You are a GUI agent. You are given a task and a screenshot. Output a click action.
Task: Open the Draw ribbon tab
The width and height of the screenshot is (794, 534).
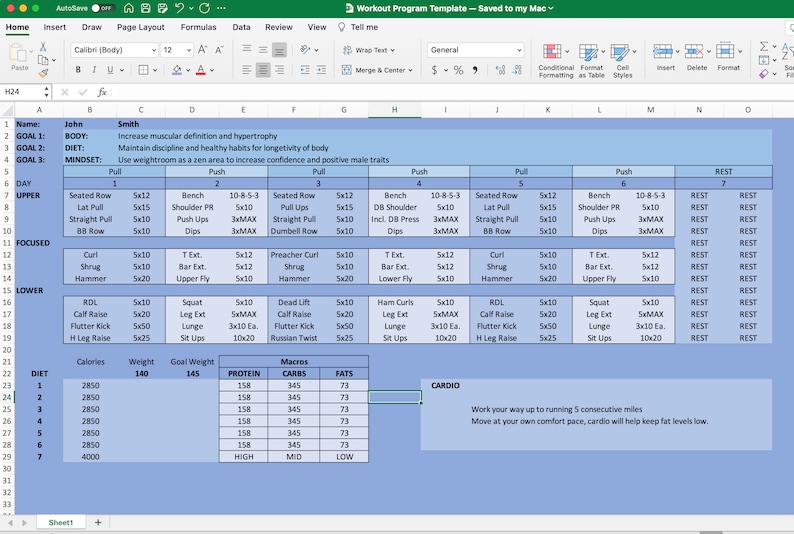tap(92, 27)
